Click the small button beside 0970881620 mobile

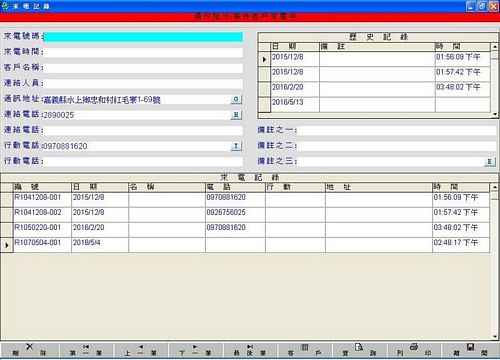(236, 146)
